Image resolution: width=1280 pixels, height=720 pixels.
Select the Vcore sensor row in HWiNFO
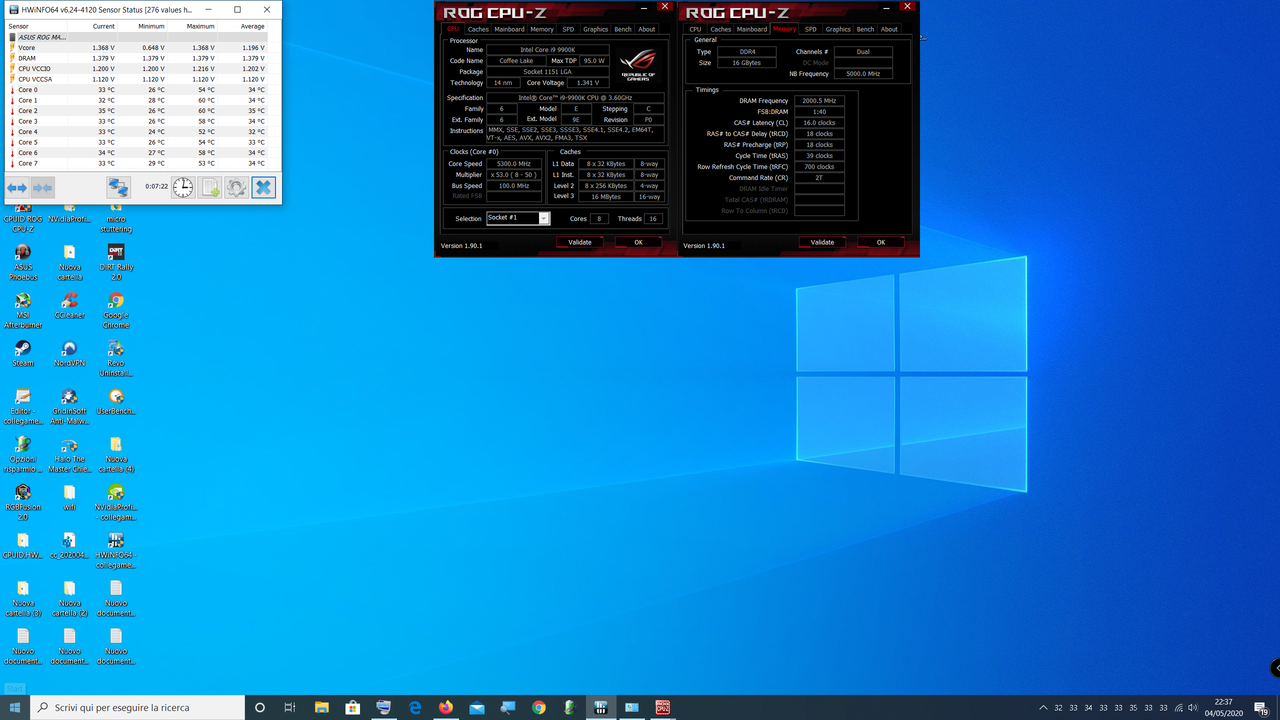tap(60, 48)
